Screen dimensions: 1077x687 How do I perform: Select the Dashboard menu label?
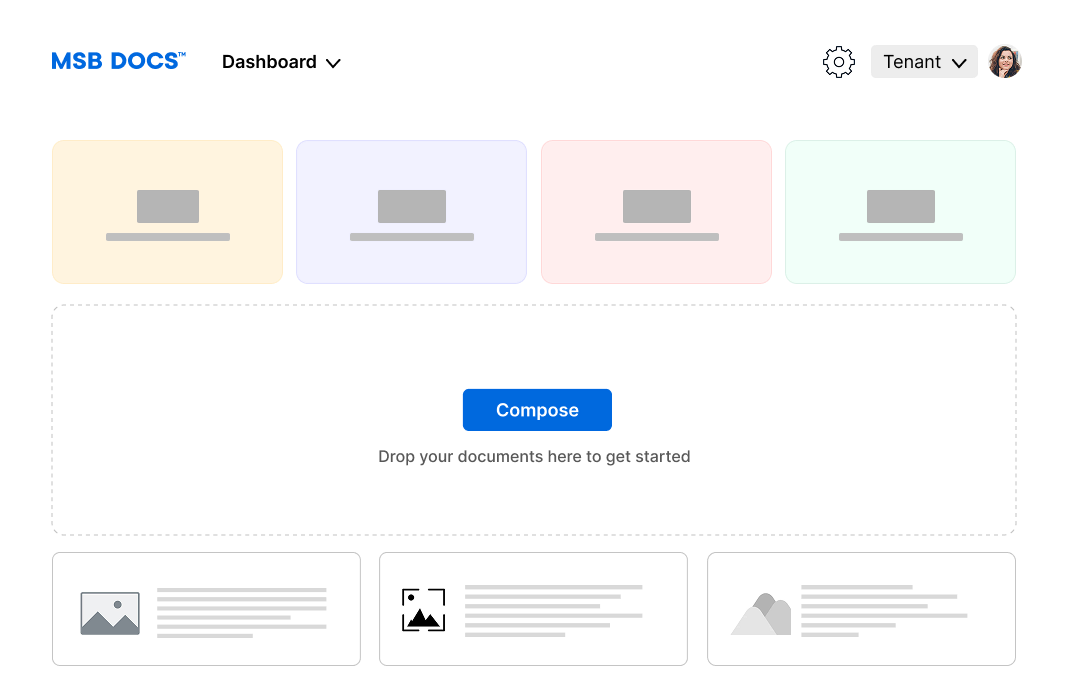(269, 62)
